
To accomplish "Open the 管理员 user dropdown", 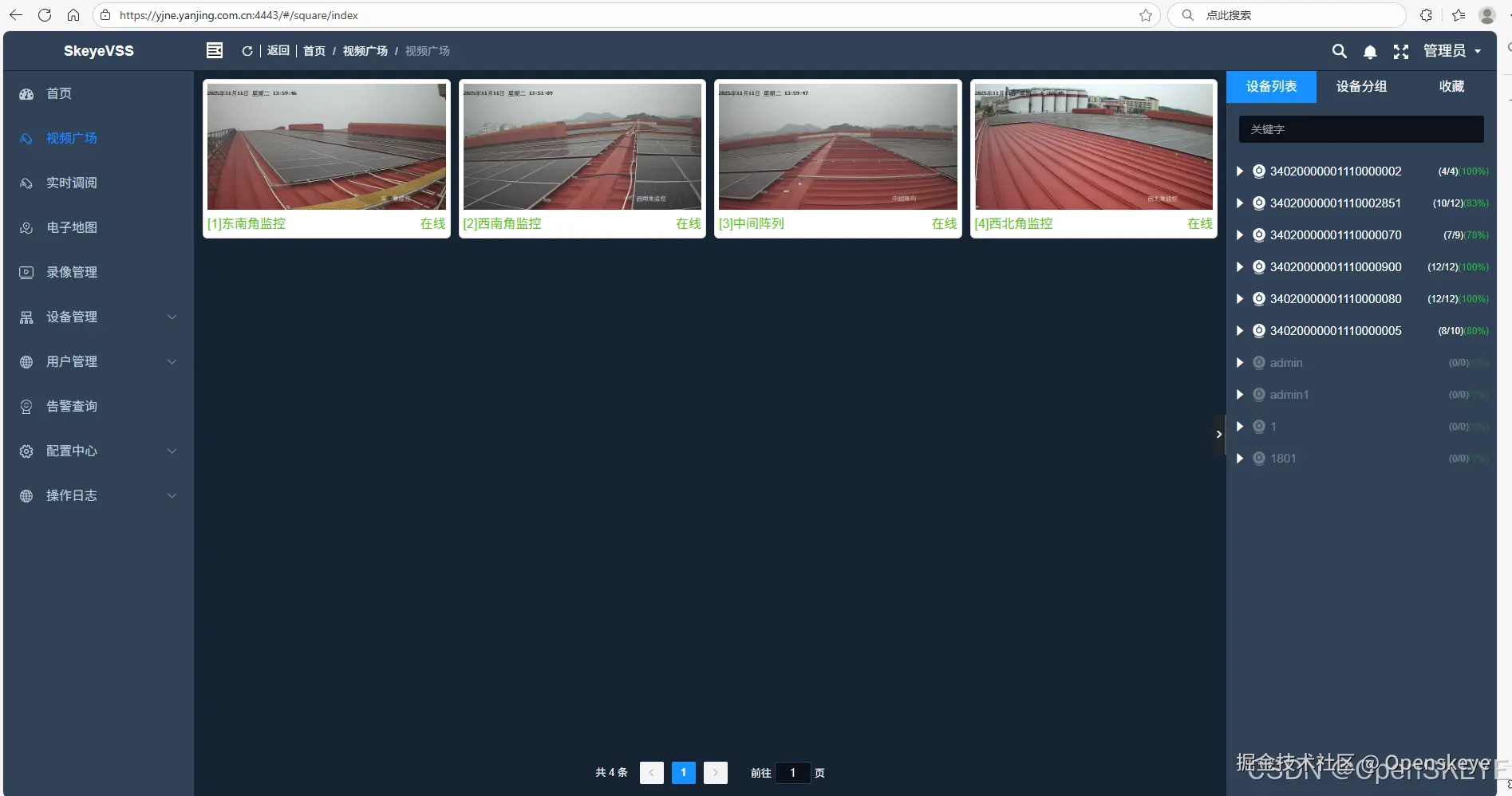I will click(x=1452, y=51).
